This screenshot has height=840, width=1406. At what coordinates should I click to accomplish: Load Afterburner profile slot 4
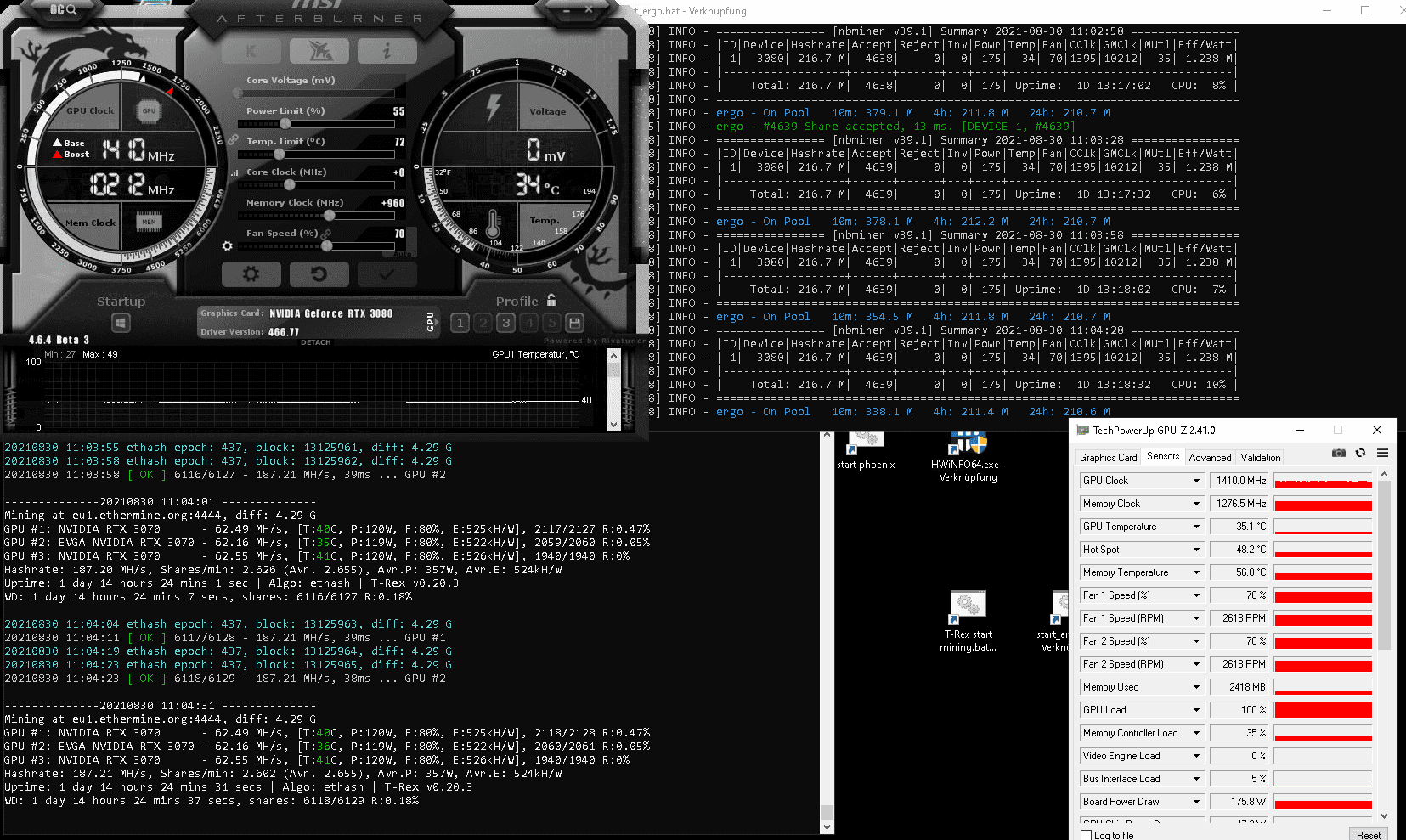pos(529,323)
